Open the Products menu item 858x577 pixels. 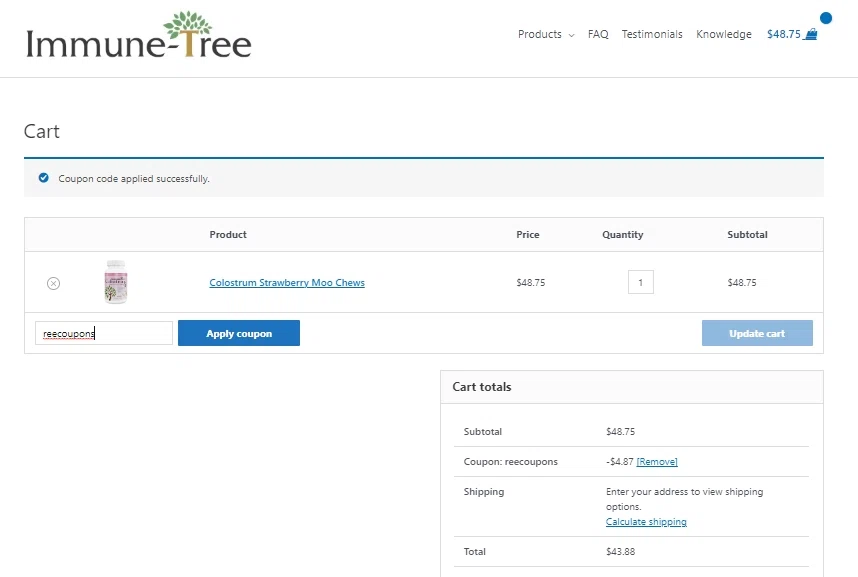click(x=540, y=34)
